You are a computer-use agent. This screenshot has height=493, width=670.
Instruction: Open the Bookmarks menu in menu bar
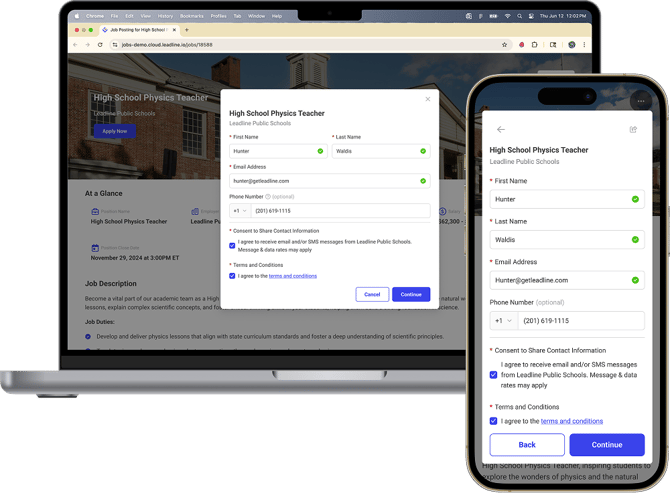tap(191, 16)
